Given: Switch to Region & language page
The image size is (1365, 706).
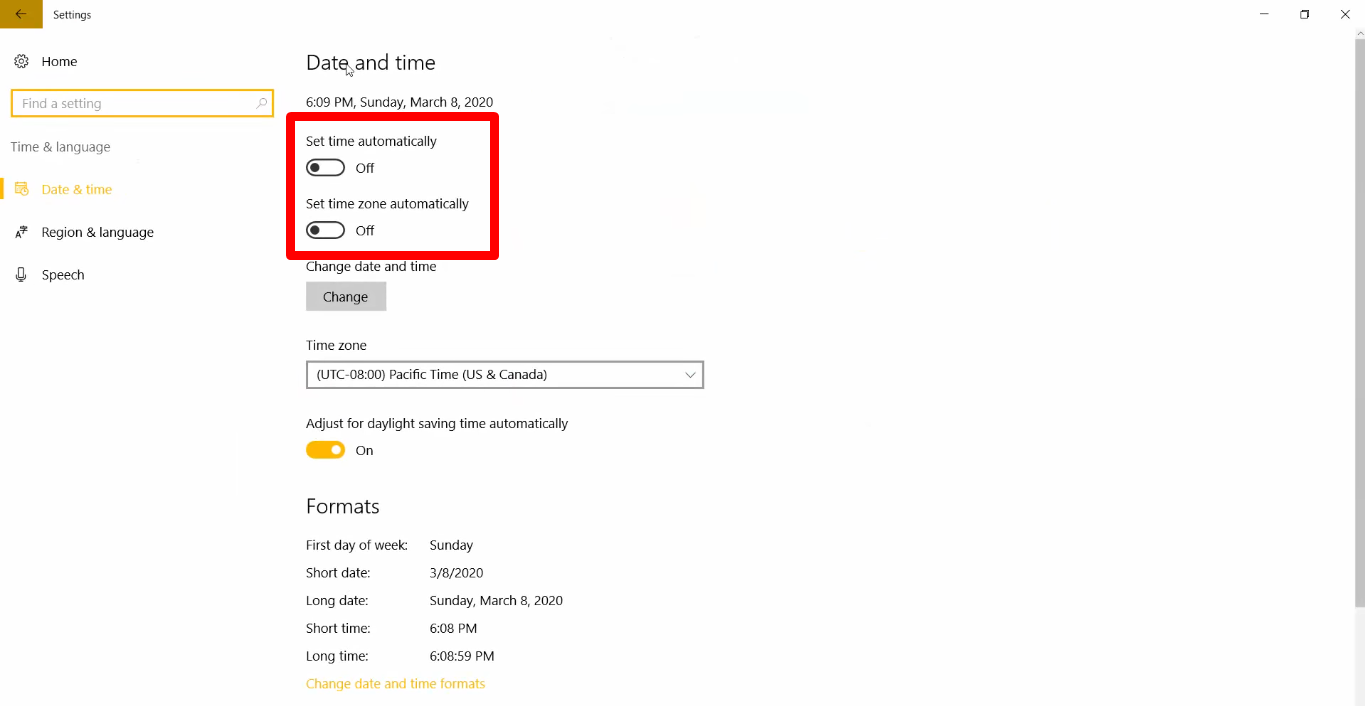Looking at the screenshot, I should 96,231.
